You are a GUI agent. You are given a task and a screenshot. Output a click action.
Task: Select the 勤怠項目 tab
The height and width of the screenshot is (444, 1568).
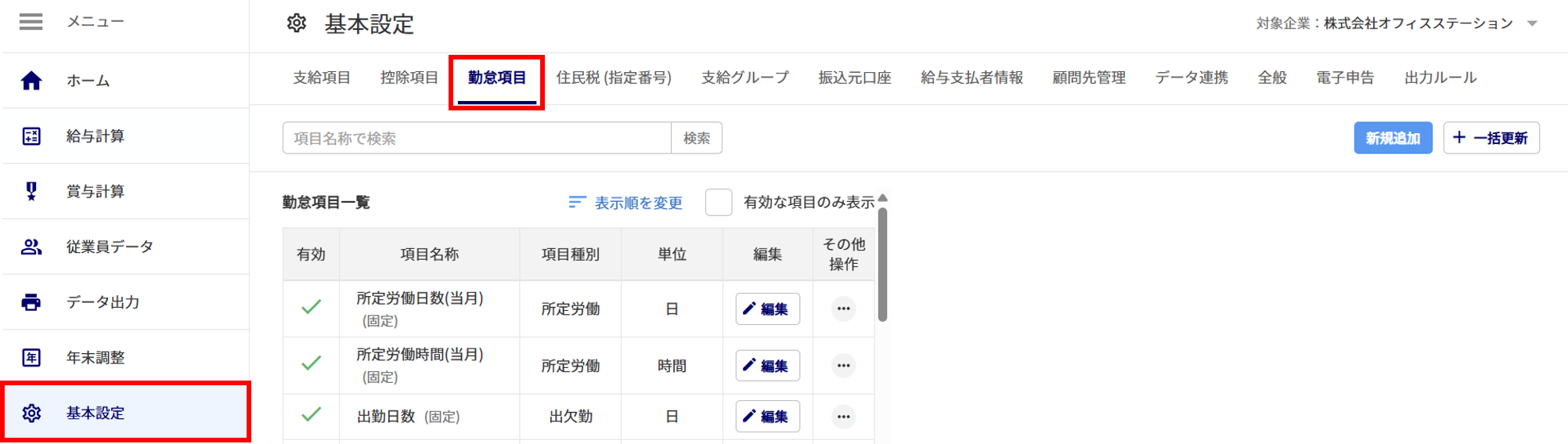(x=497, y=78)
